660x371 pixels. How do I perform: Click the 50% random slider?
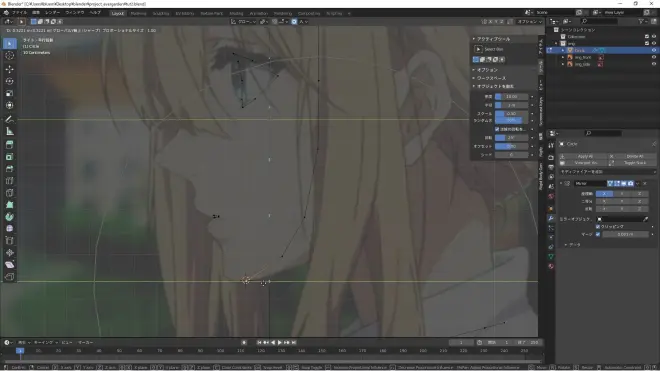(511, 120)
